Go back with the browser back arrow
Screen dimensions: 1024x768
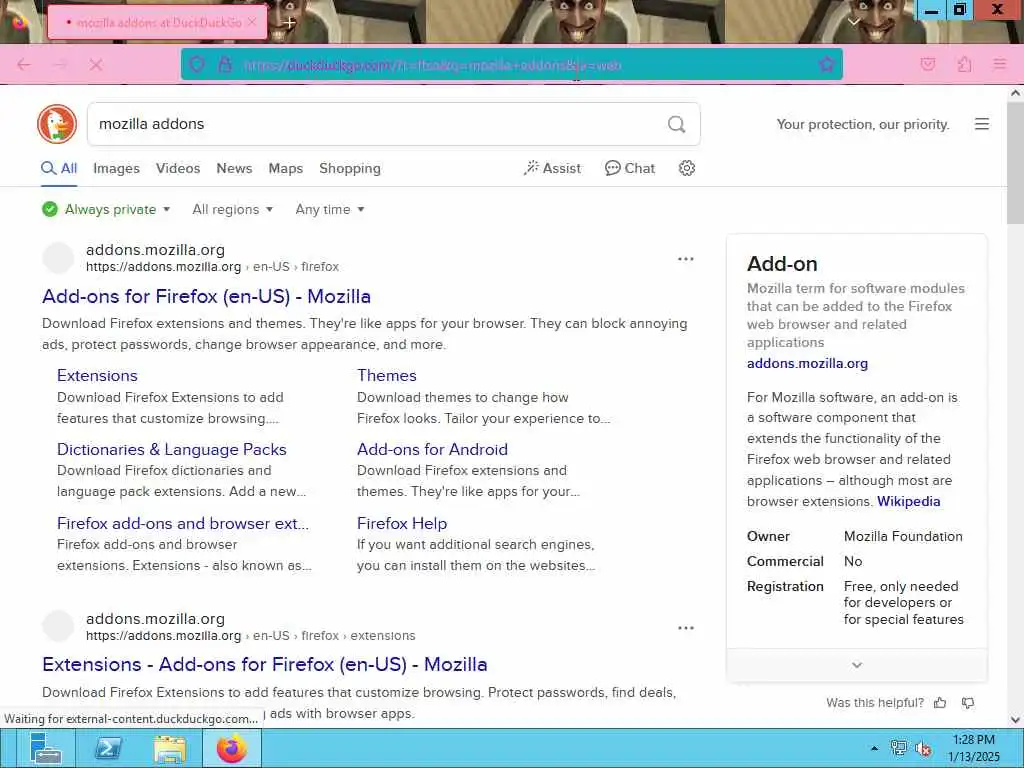pos(24,65)
